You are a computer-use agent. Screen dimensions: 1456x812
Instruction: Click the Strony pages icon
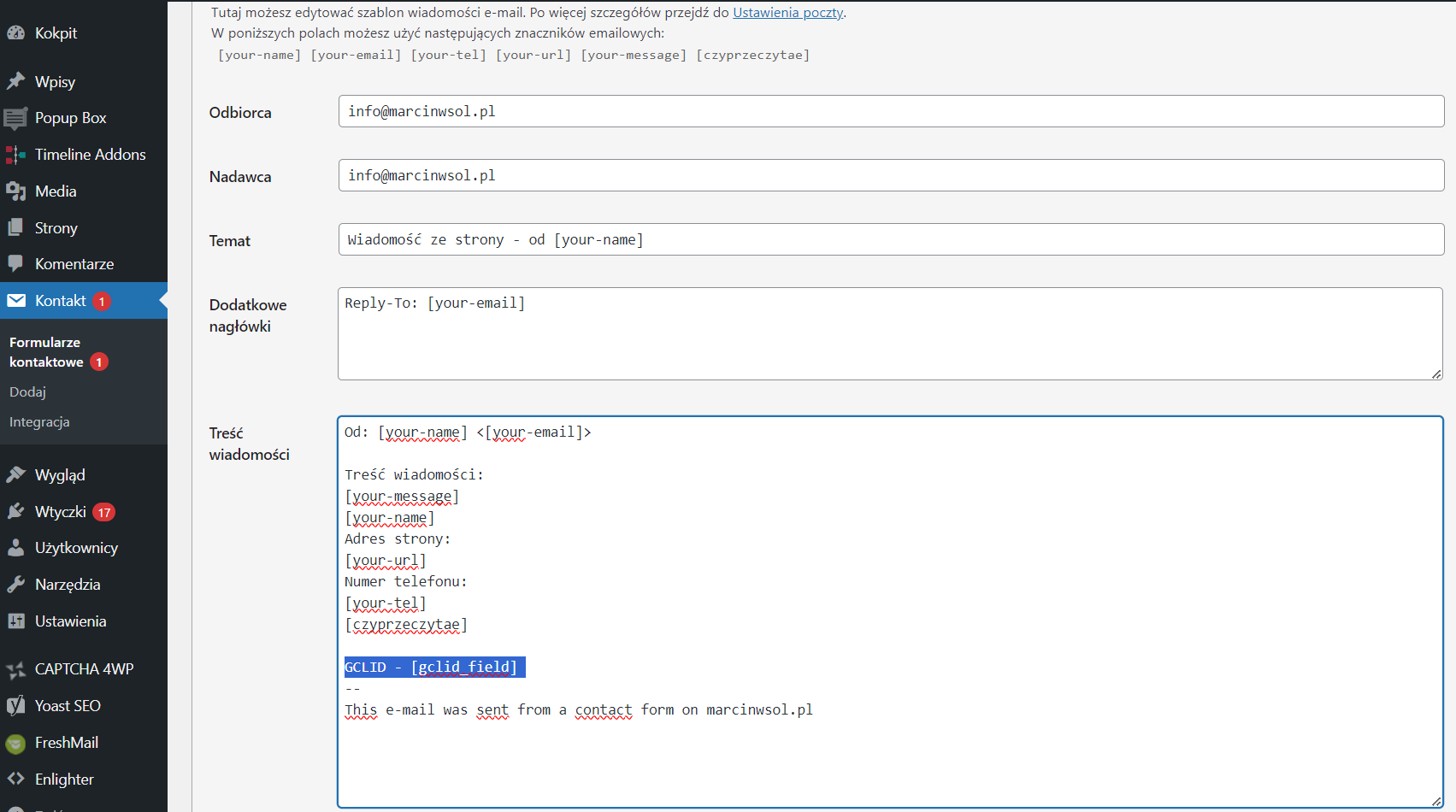click(x=16, y=227)
